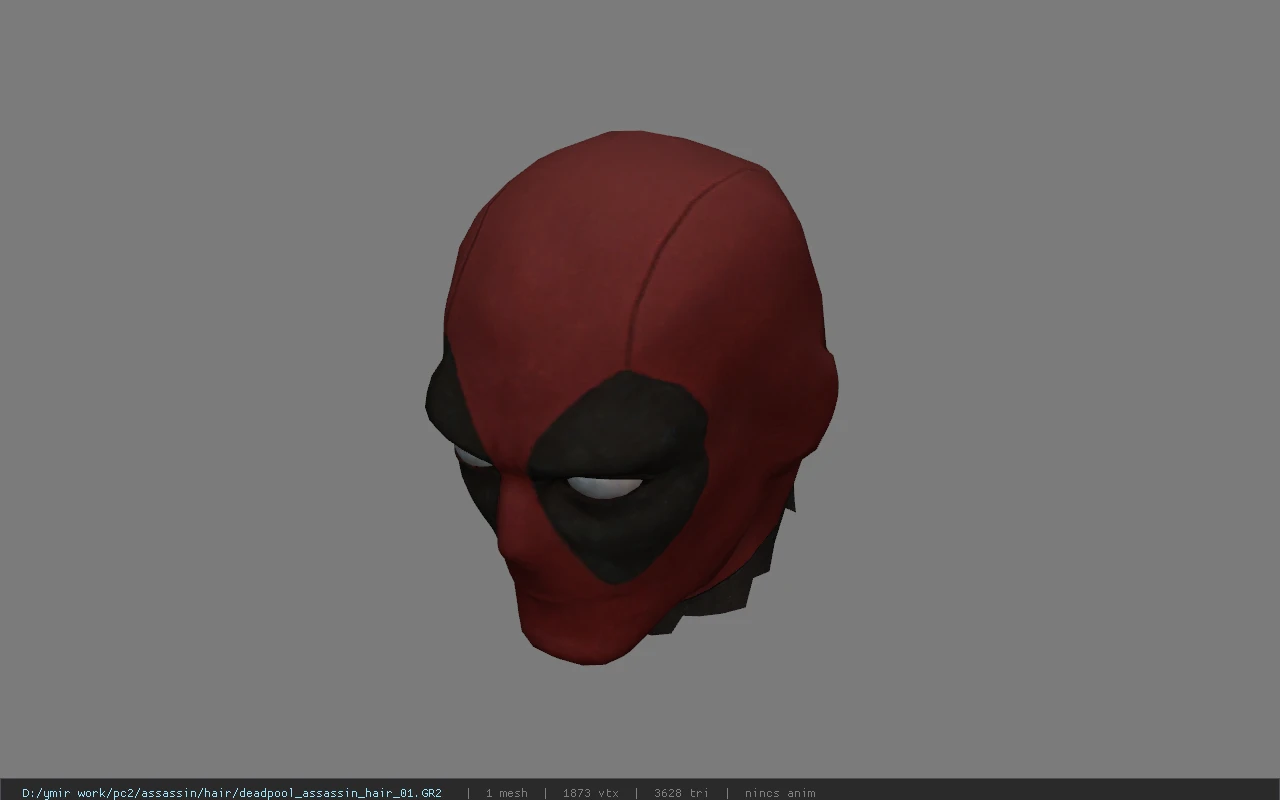Click the '1873 vtx' vertex count
Viewport: 1280px width, 800px height.
[590, 793]
